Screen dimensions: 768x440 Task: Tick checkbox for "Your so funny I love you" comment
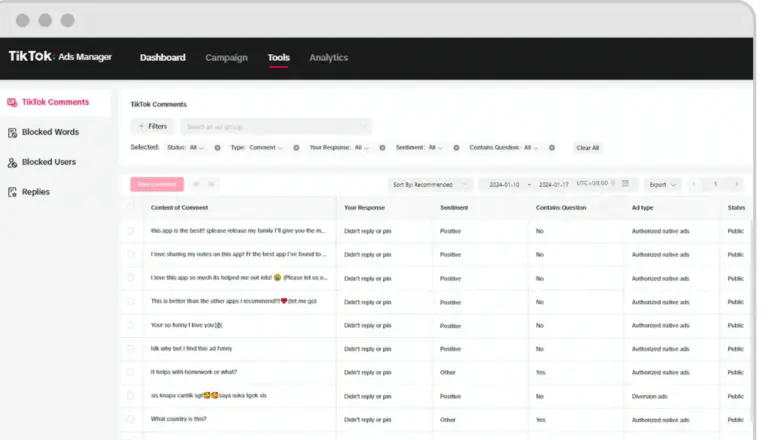(130, 324)
